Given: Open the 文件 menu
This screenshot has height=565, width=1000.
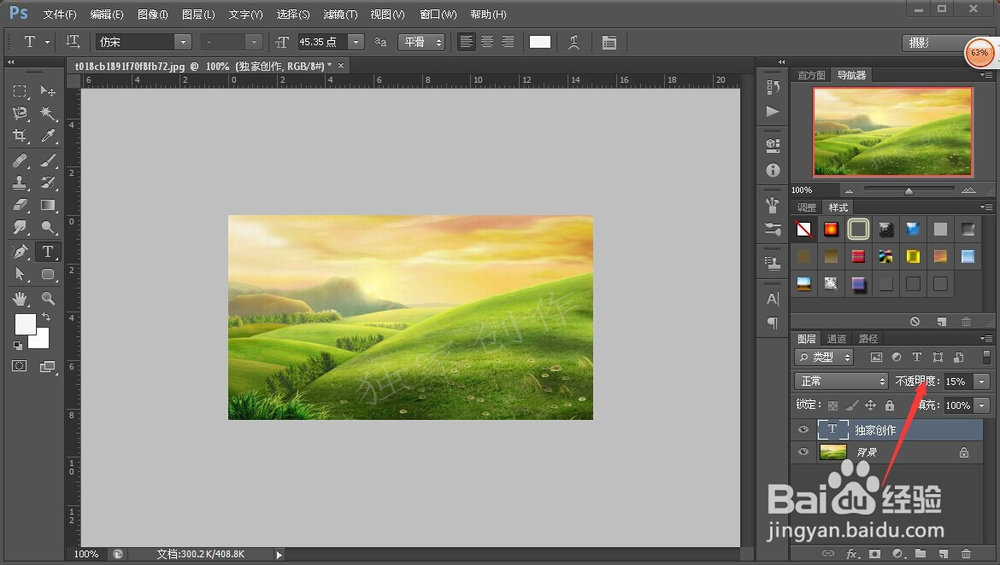Looking at the screenshot, I should pos(59,14).
